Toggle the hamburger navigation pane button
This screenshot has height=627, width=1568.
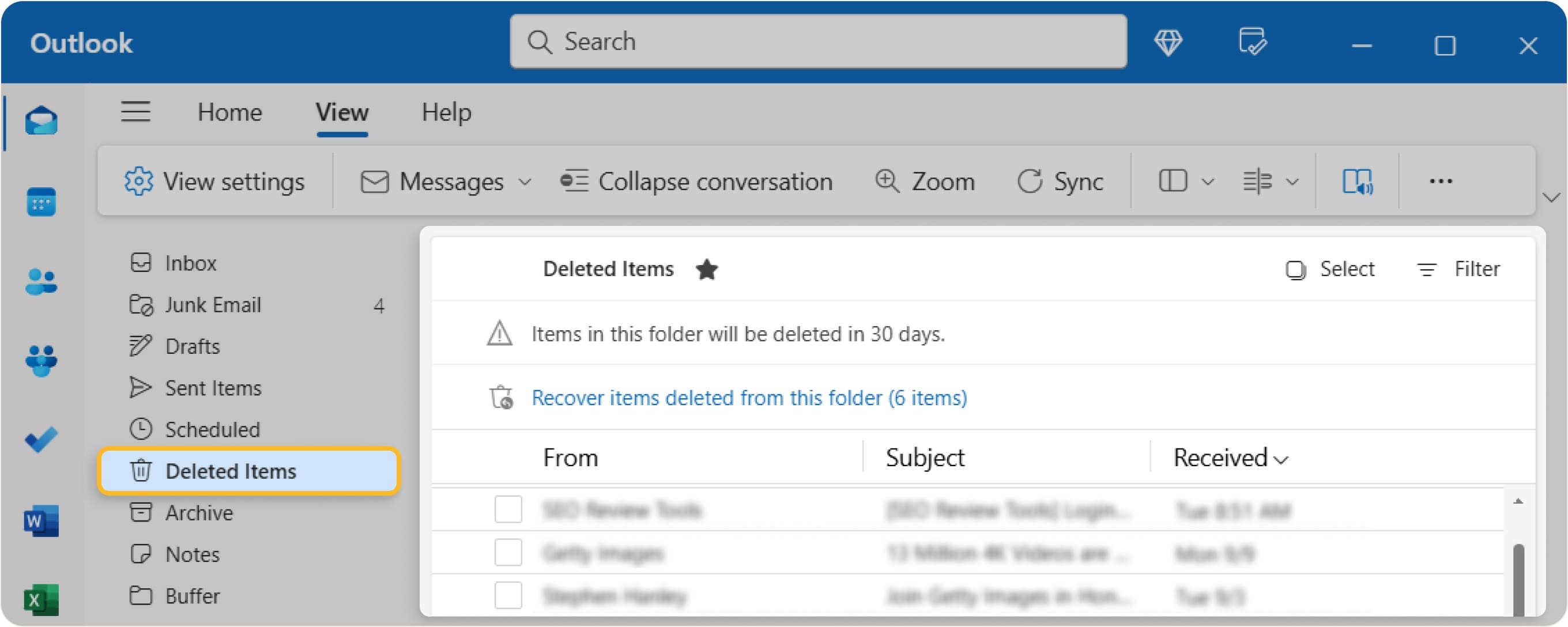tap(135, 112)
